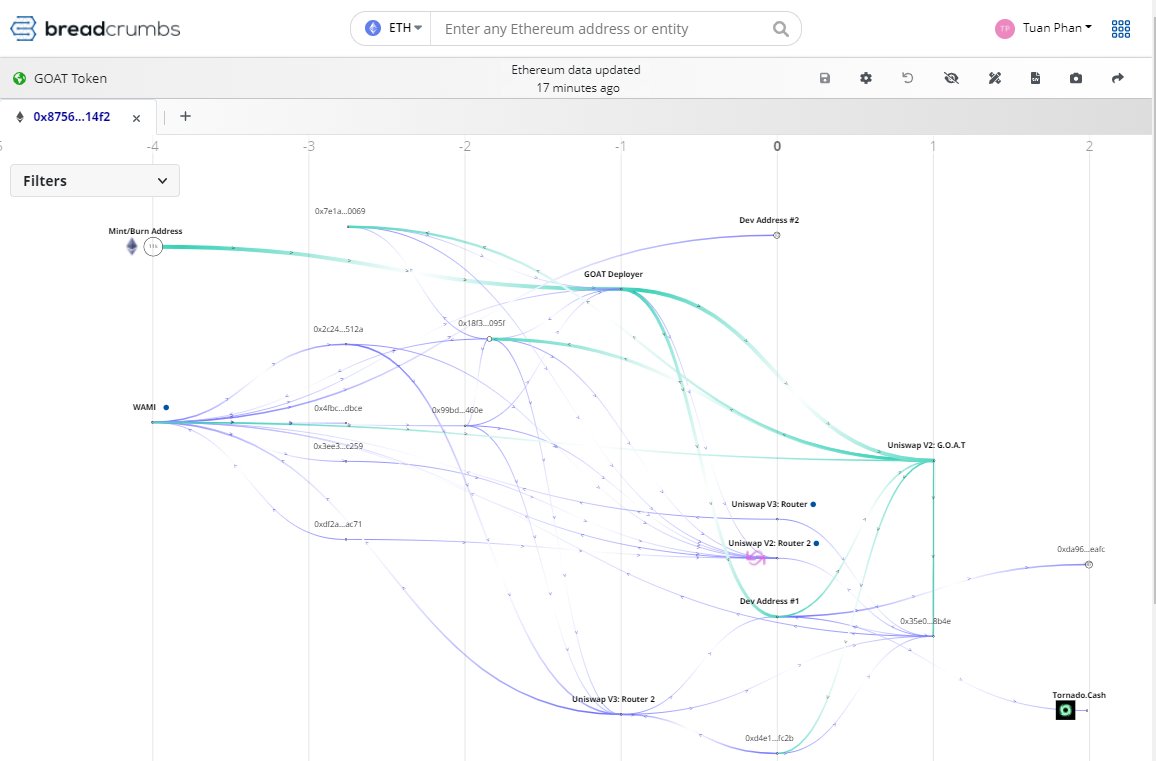Click the Uniswap V3: Router 2 label
1156x761 pixels.
(613, 699)
